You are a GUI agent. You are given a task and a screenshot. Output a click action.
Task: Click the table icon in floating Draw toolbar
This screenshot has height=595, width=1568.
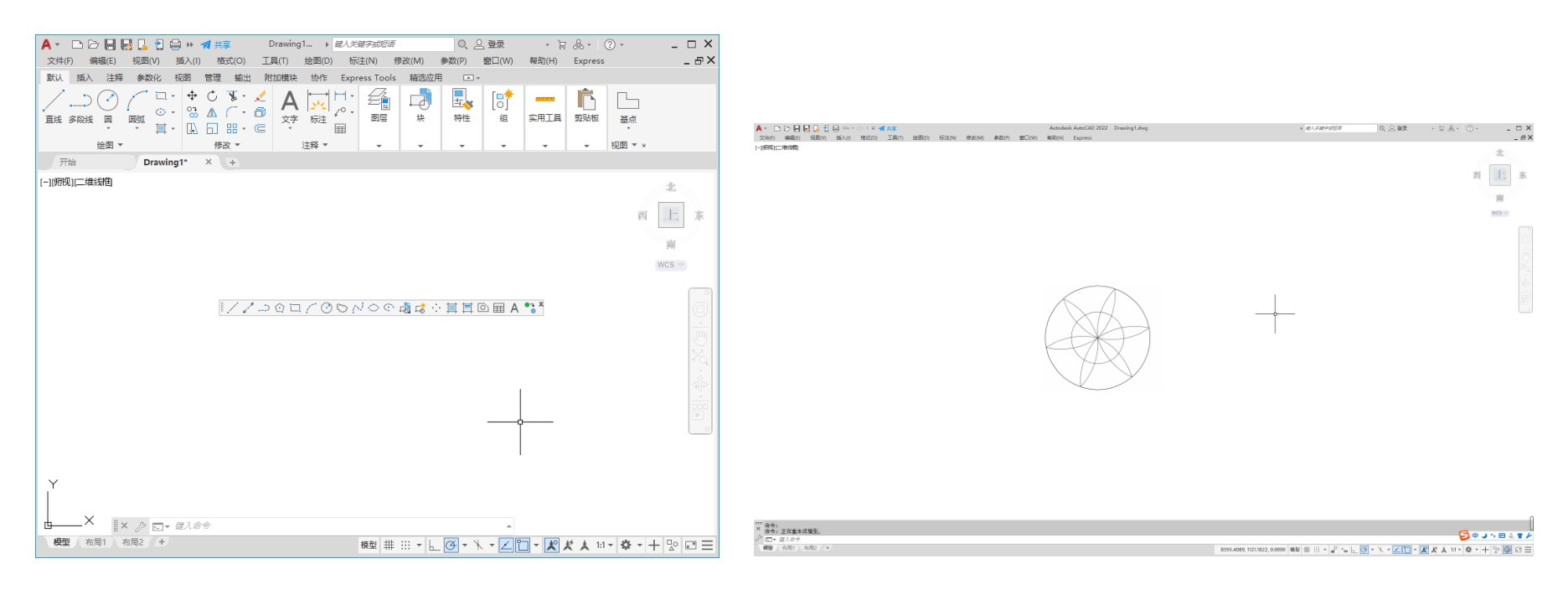499,308
